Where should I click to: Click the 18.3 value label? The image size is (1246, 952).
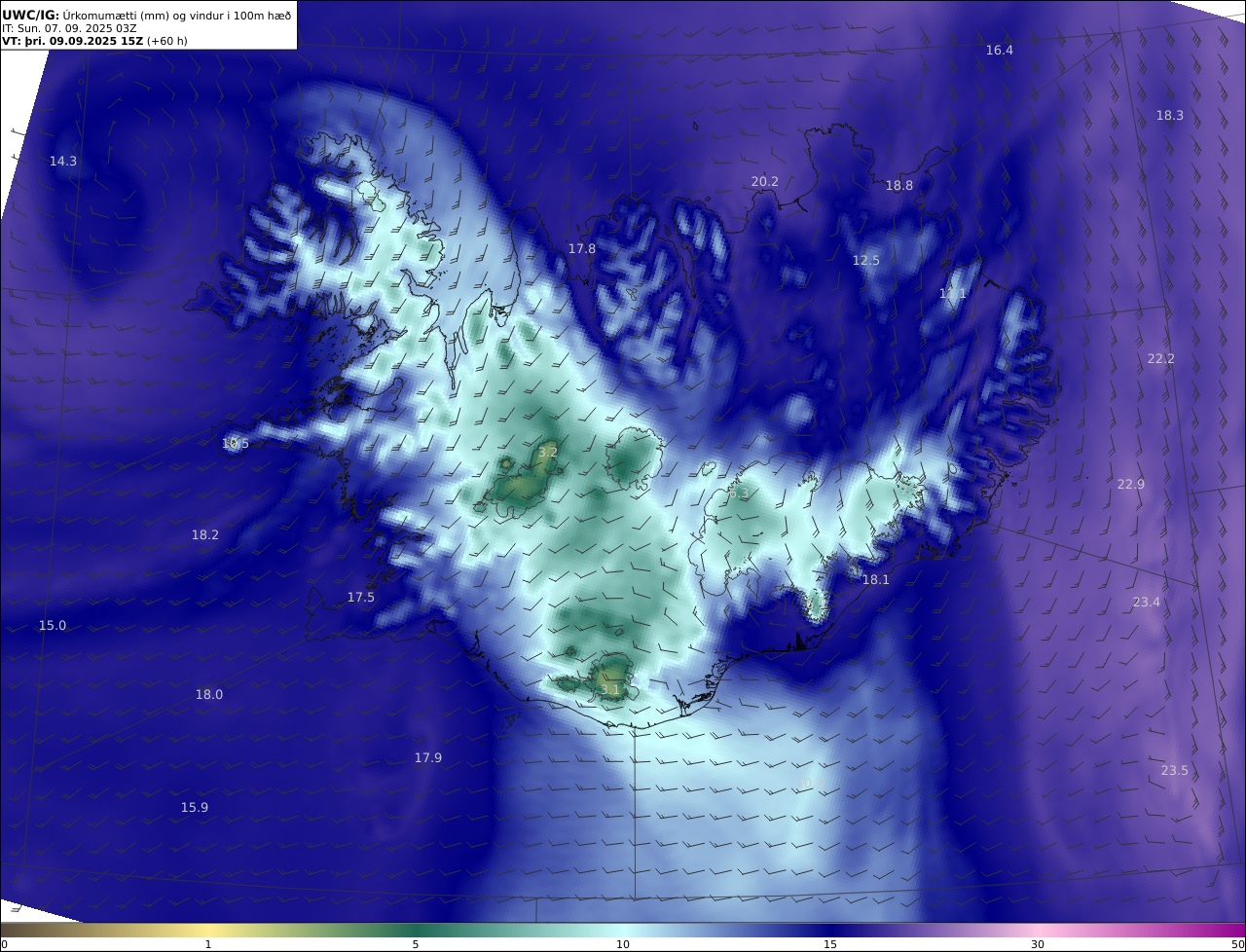1170,115
